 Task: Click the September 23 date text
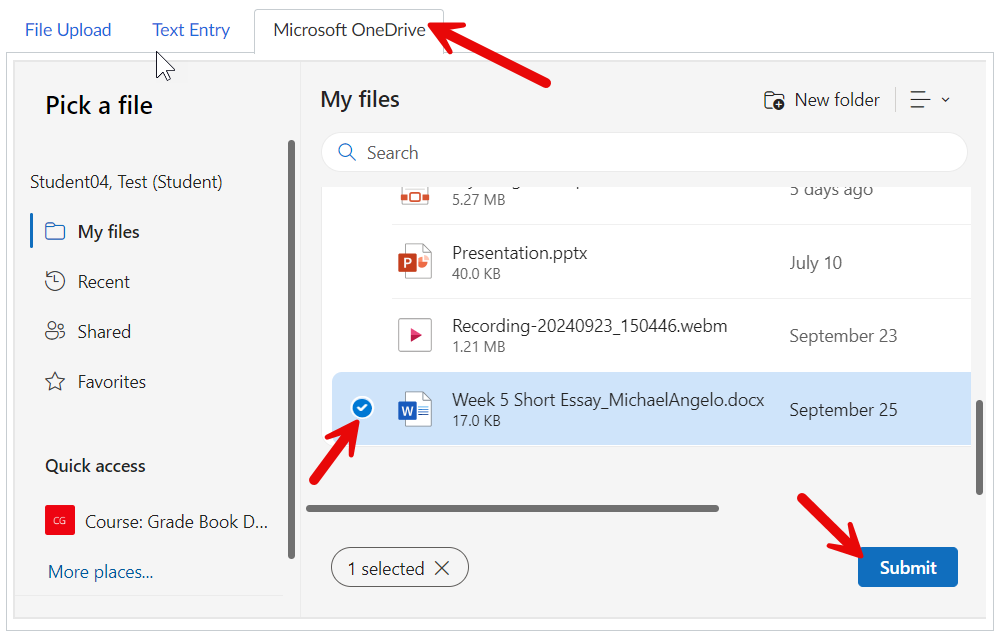[x=843, y=336]
